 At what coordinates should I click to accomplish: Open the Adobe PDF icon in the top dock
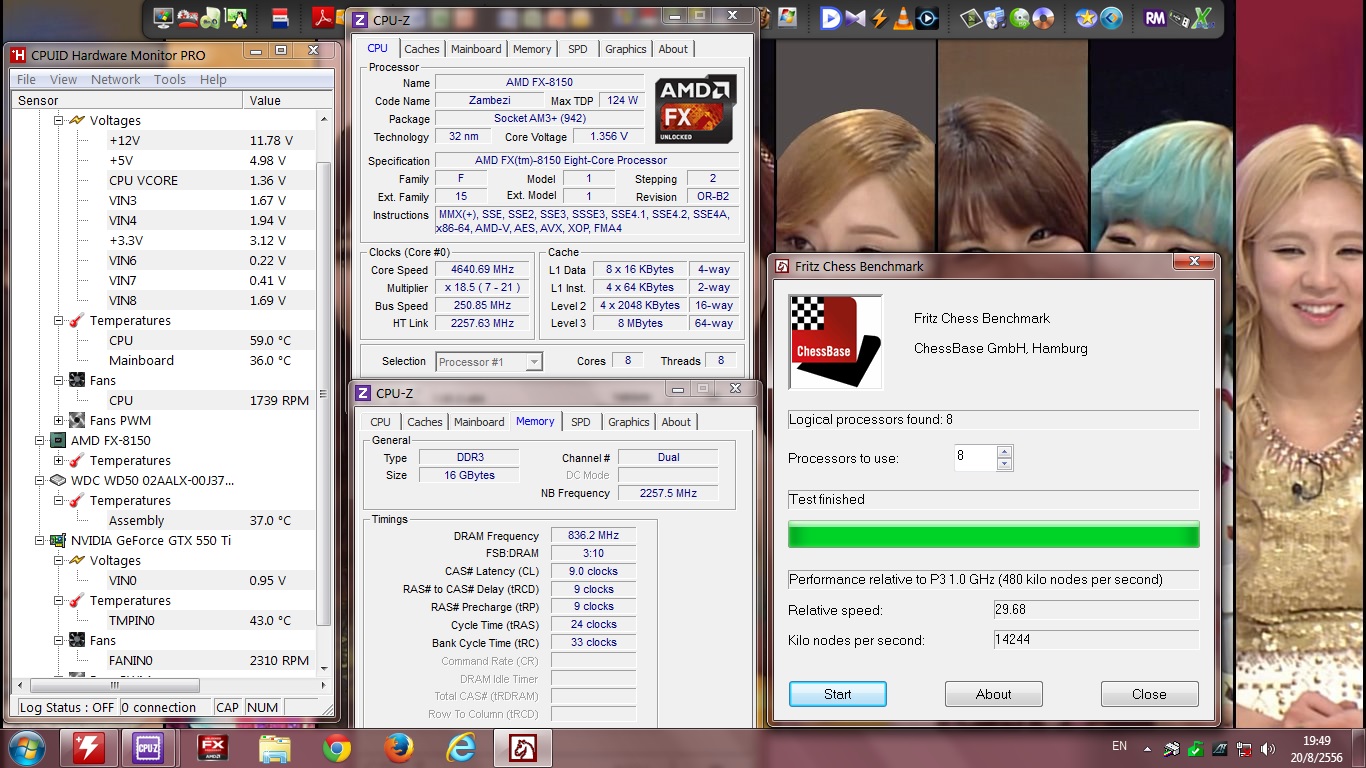click(324, 17)
